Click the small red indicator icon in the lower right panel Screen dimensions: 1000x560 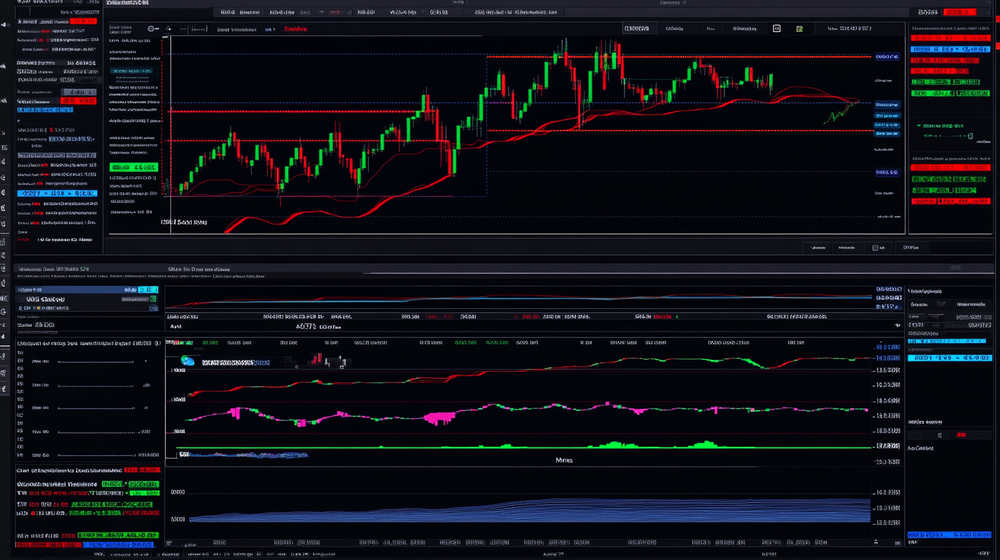961,435
